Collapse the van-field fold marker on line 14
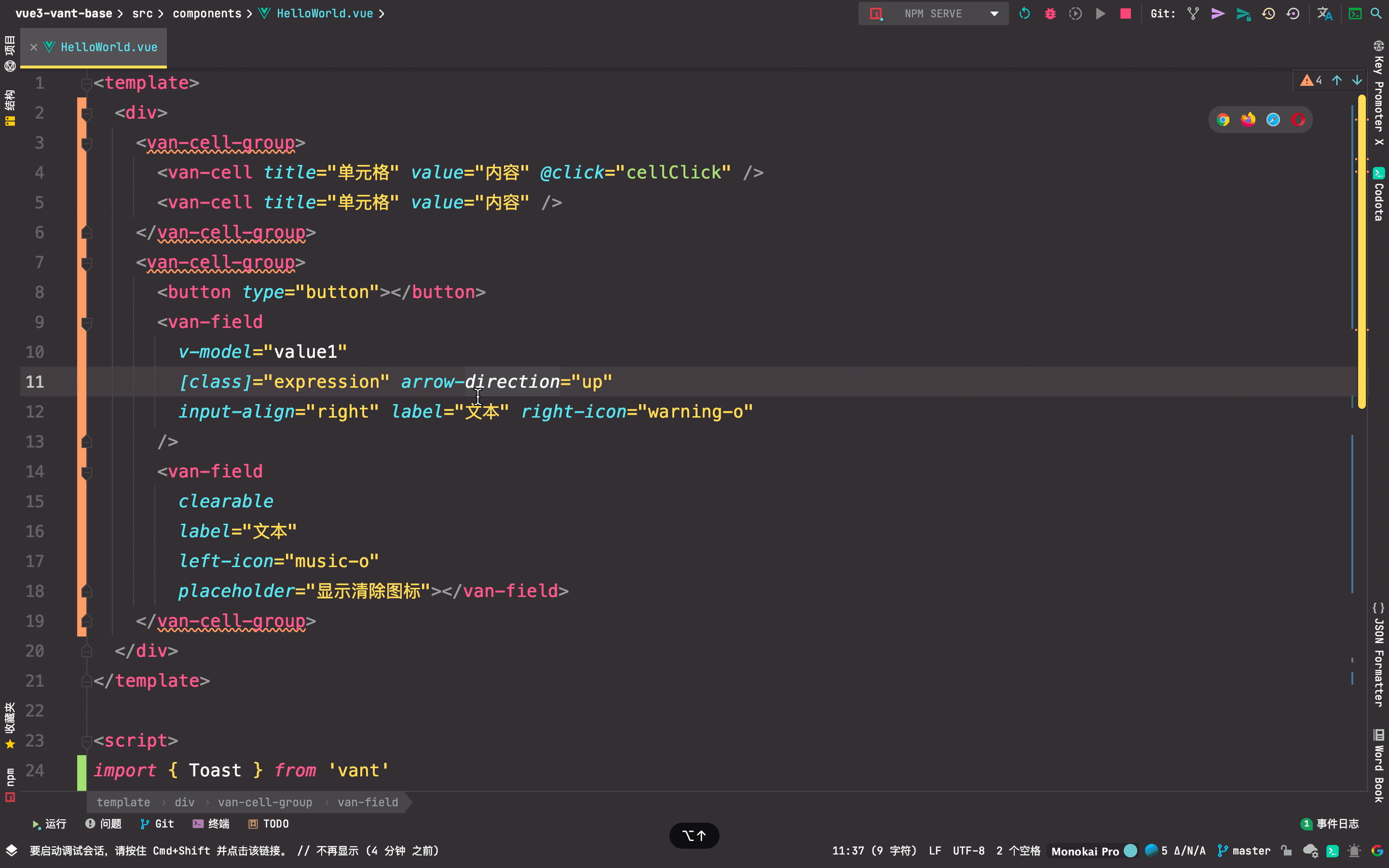The image size is (1389, 868). (86, 472)
